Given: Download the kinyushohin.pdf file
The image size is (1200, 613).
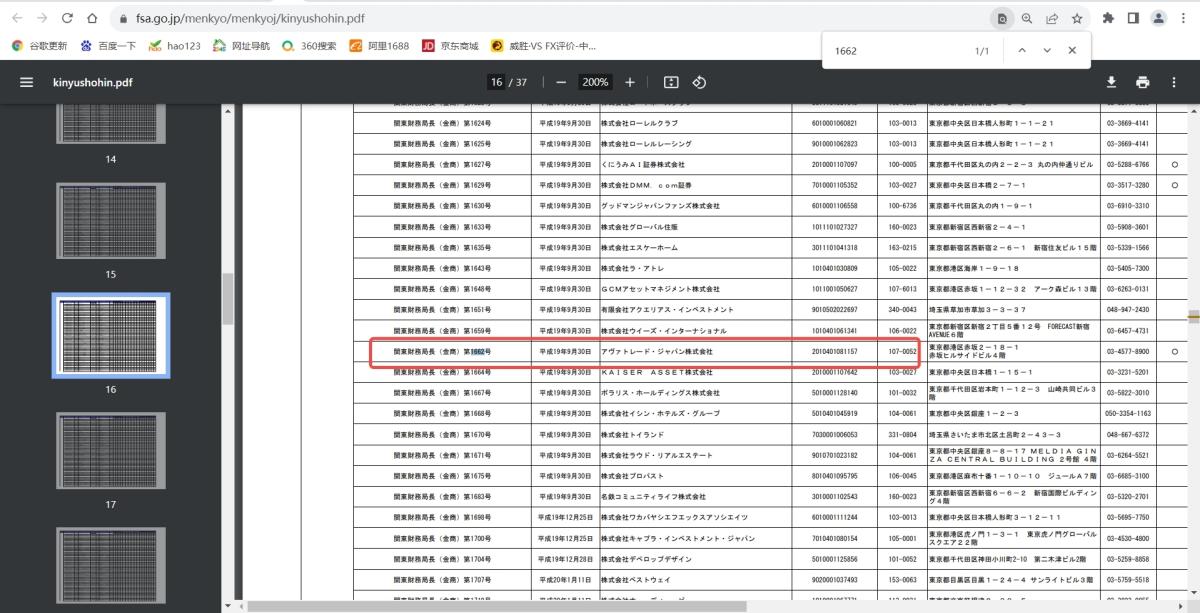Looking at the screenshot, I should click(x=1111, y=82).
